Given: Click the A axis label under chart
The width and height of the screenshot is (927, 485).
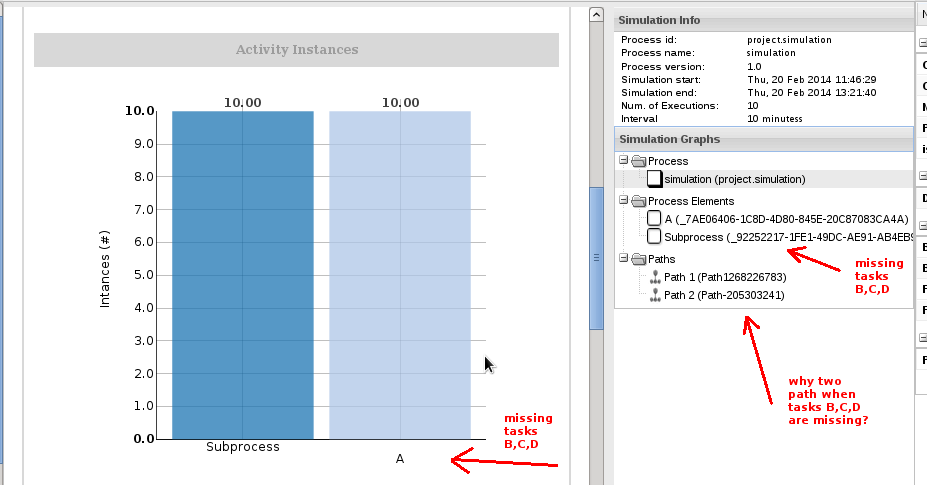Looking at the screenshot, I should pyautogui.click(x=400, y=459).
